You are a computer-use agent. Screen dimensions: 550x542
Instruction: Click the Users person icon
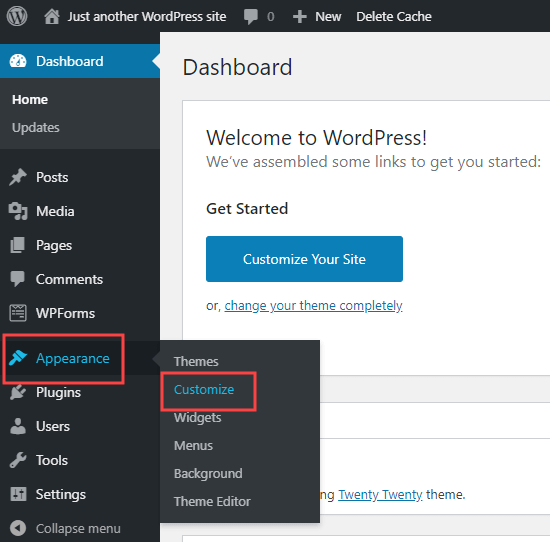point(18,426)
